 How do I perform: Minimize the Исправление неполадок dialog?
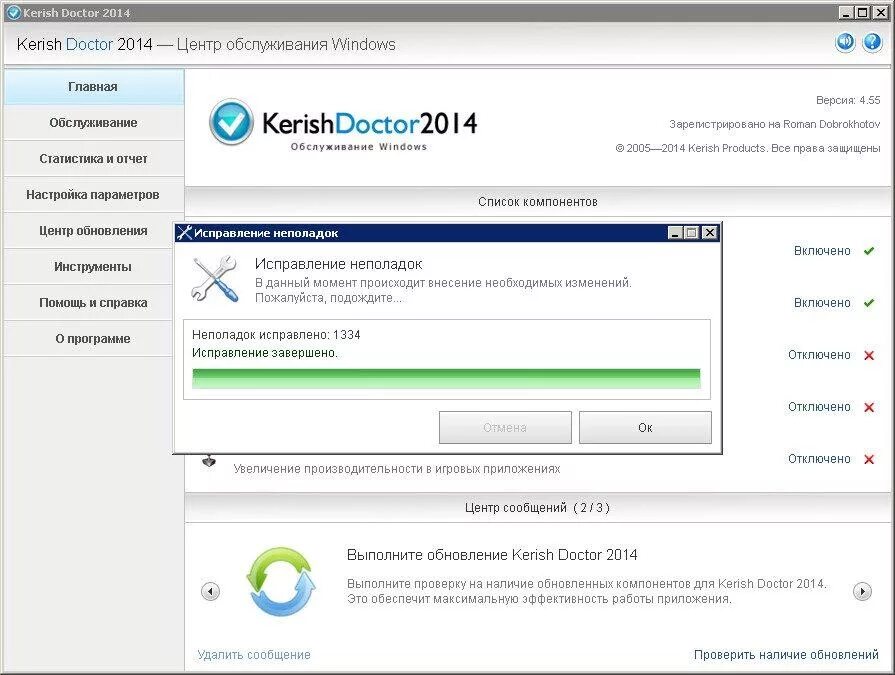[x=675, y=233]
